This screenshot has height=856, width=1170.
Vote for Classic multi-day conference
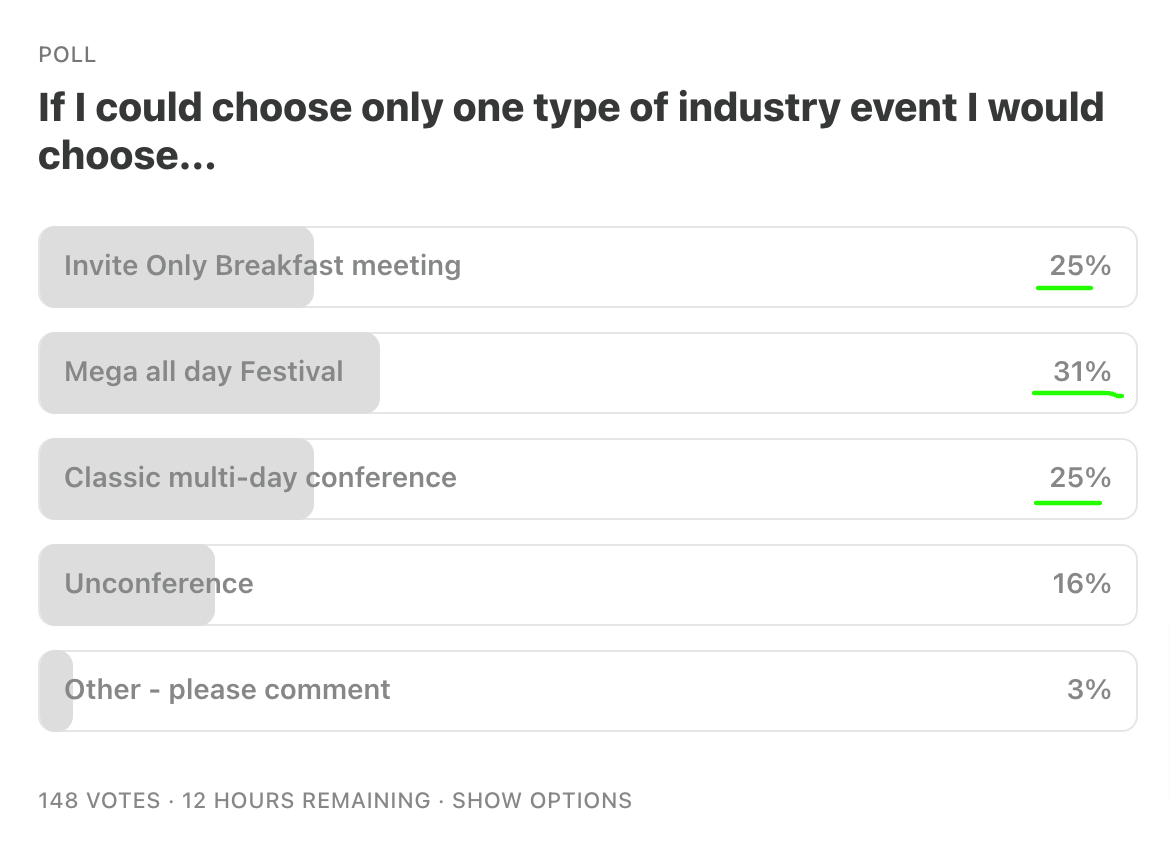click(x=587, y=478)
